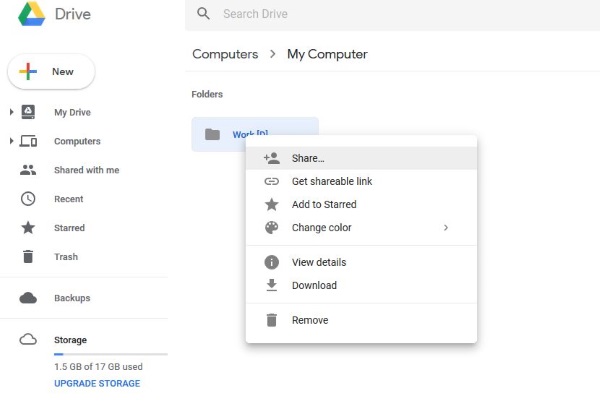Choose Get shareable link menu option

coord(331,181)
